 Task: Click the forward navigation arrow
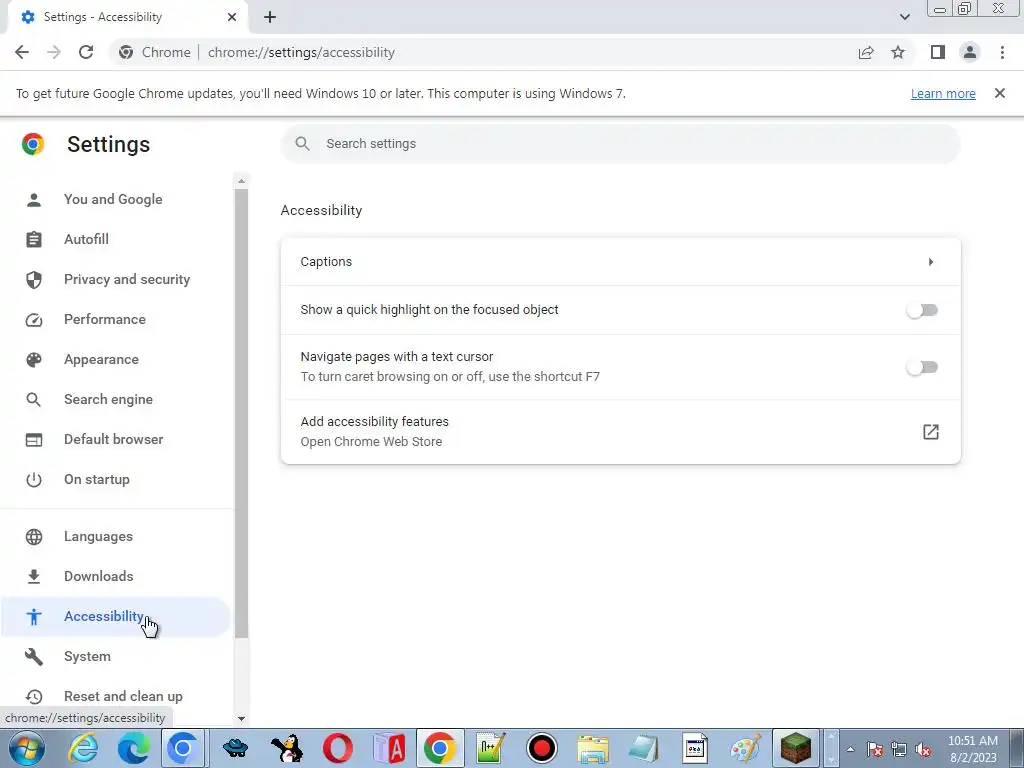pos(54,52)
